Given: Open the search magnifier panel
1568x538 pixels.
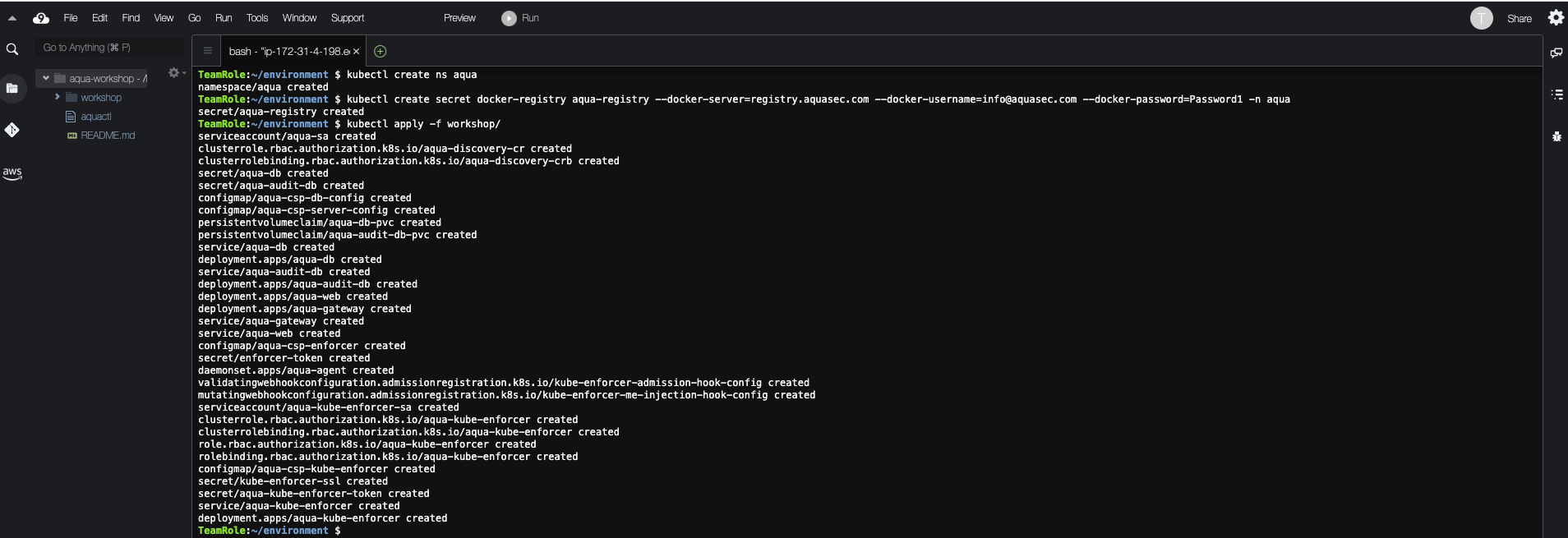Looking at the screenshot, I should tap(12, 49).
